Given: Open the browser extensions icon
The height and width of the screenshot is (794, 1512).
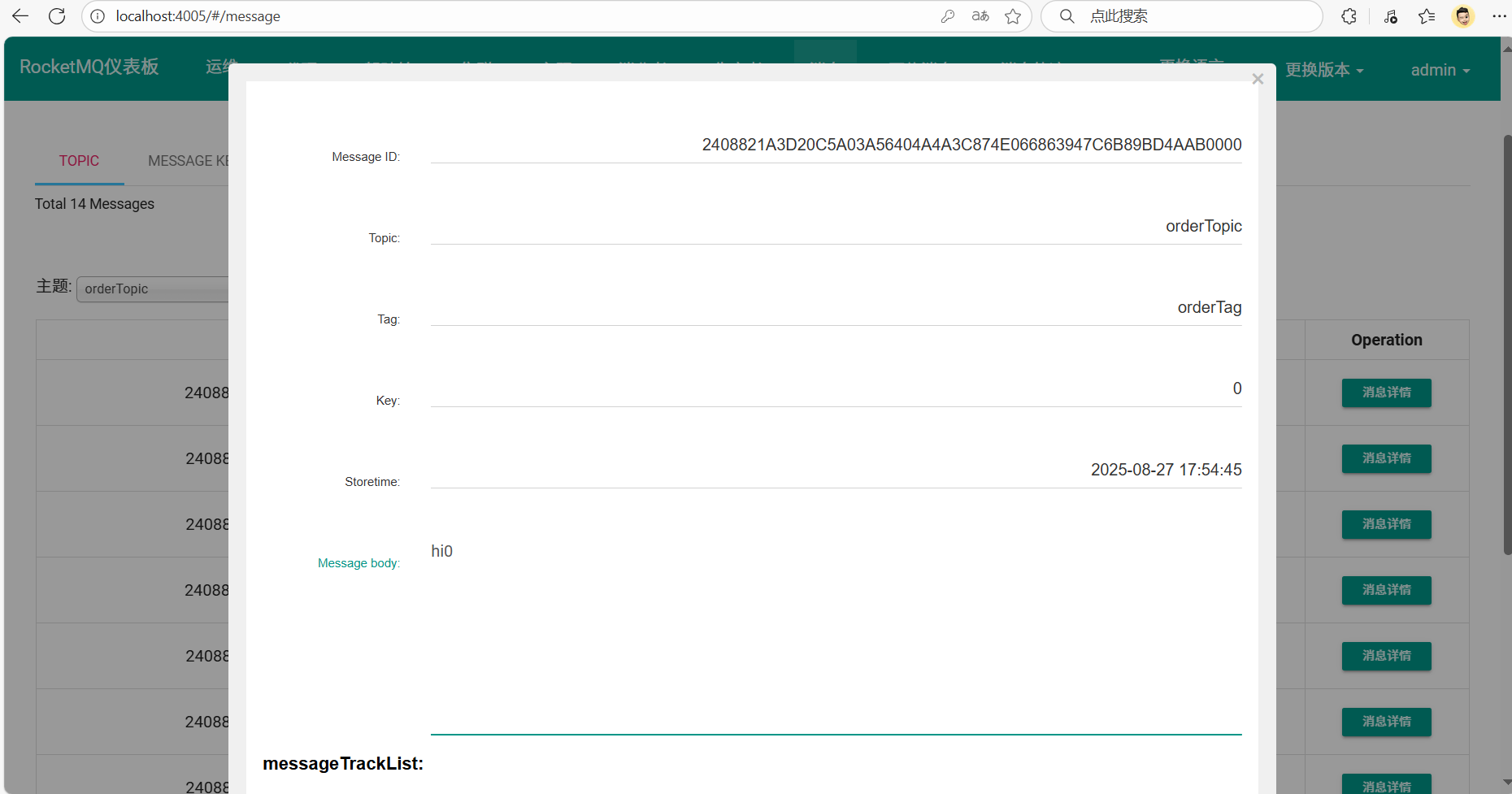Looking at the screenshot, I should tap(1349, 16).
